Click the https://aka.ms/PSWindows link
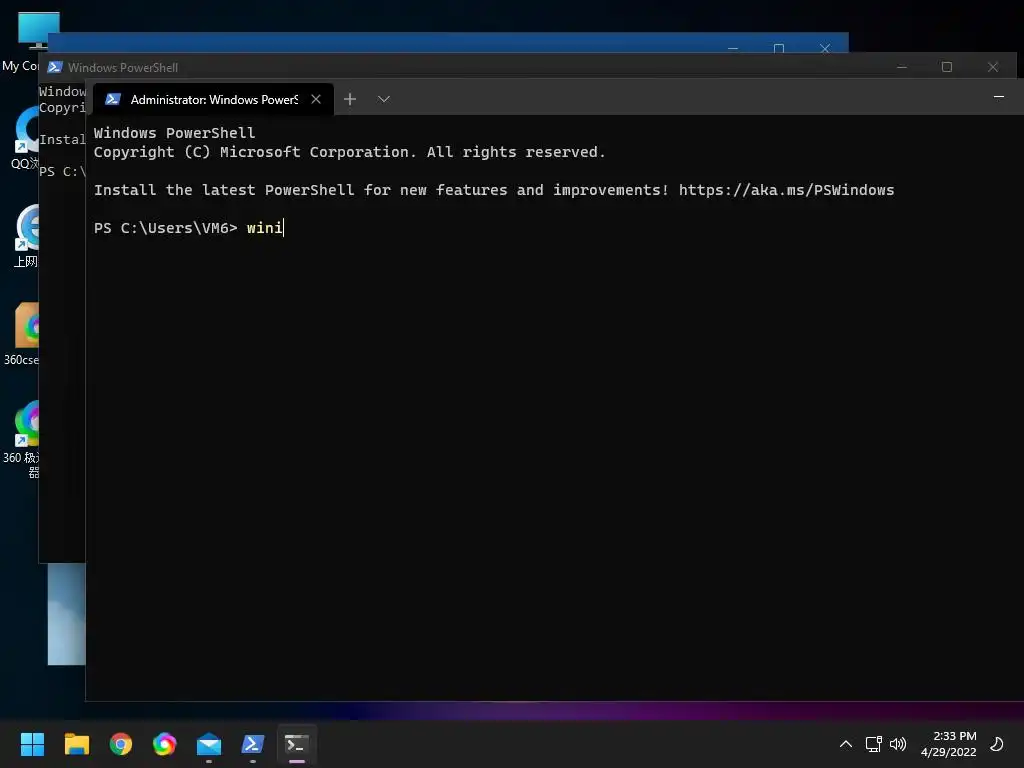1024x768 pixels. [786, 190]
